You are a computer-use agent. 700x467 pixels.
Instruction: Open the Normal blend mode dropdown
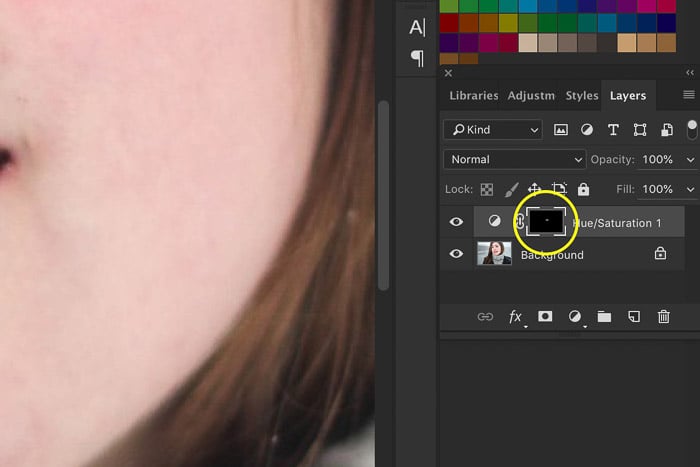pyautogui.click(x=515, y=159)
